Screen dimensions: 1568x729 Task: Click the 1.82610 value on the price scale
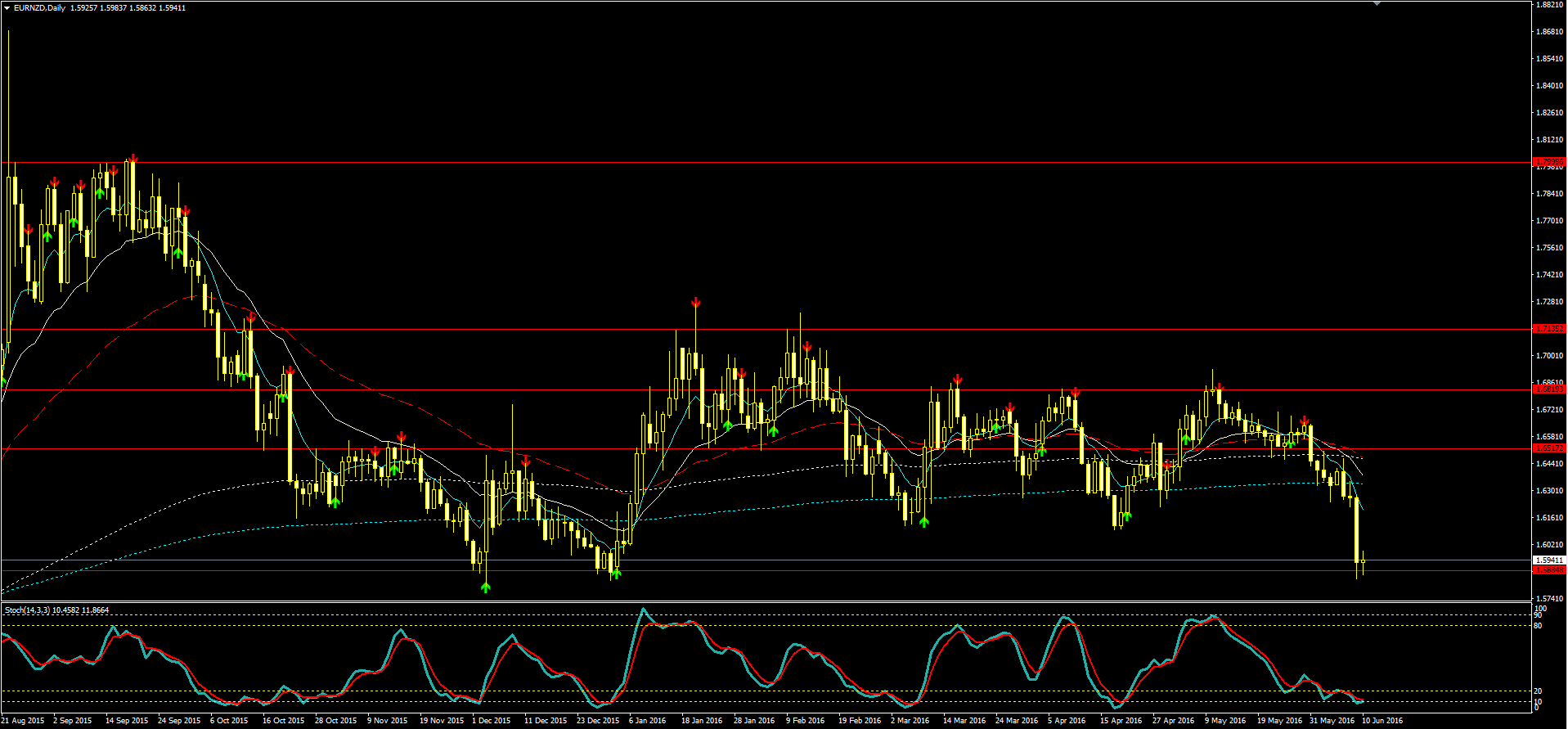point(1550,113)
